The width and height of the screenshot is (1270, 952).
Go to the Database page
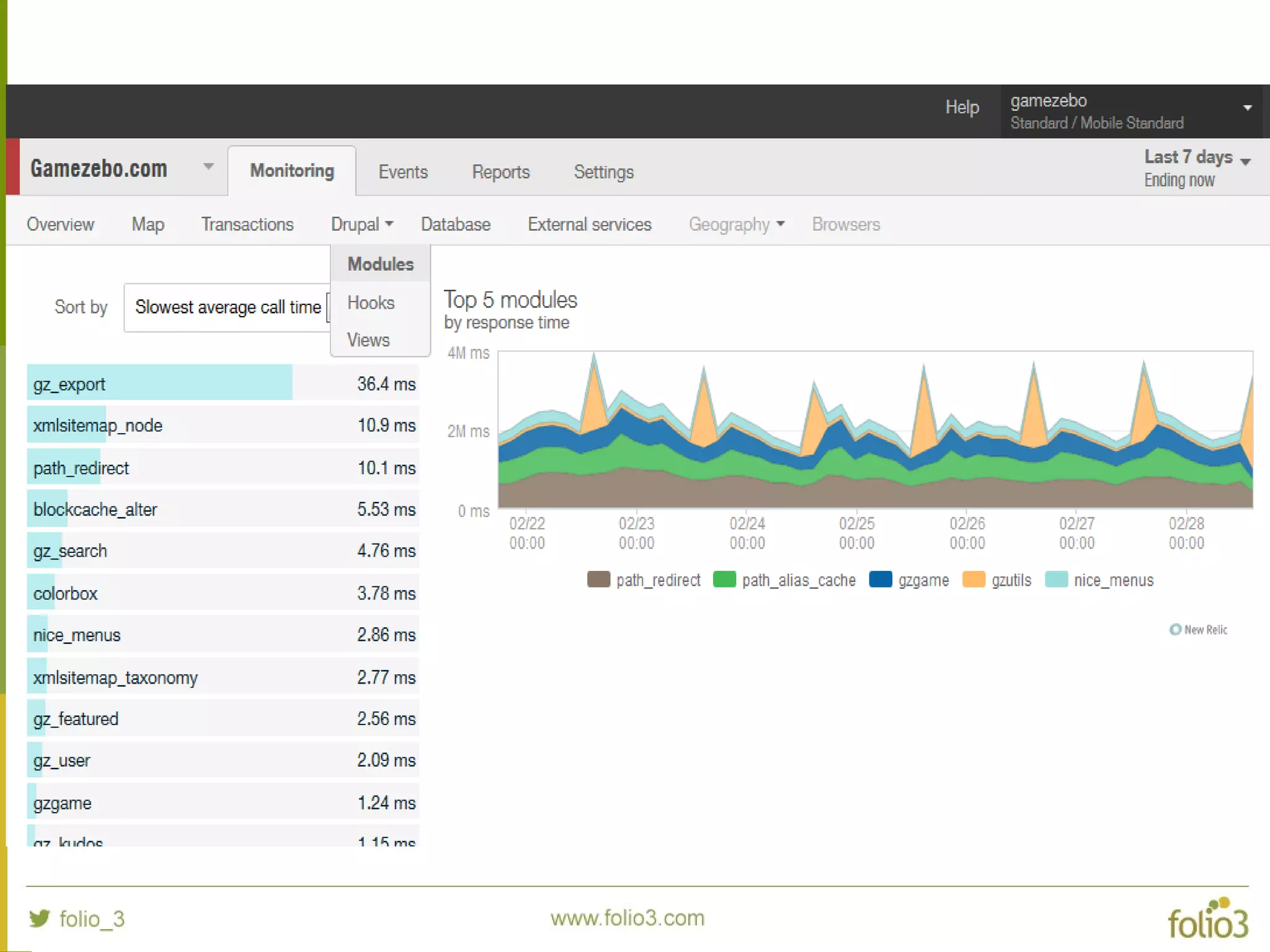pyautogui.click(x=455, y=224)
